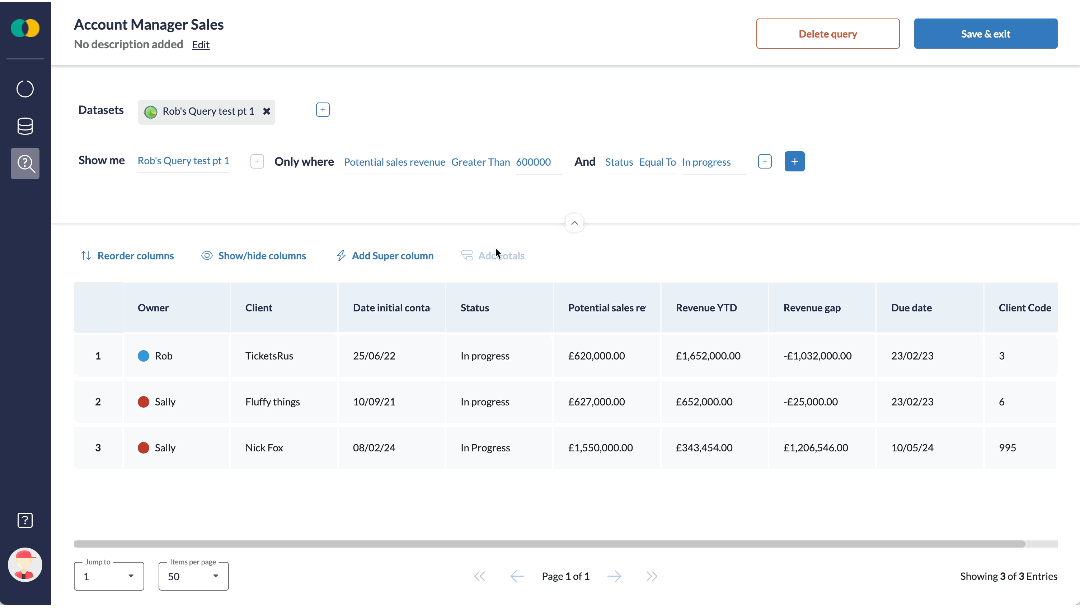Image resolution: width=1080 pixels, height=608 pixels.
Task: Click minus icon next to Datasets chip
Action: (x=322, y=109)
